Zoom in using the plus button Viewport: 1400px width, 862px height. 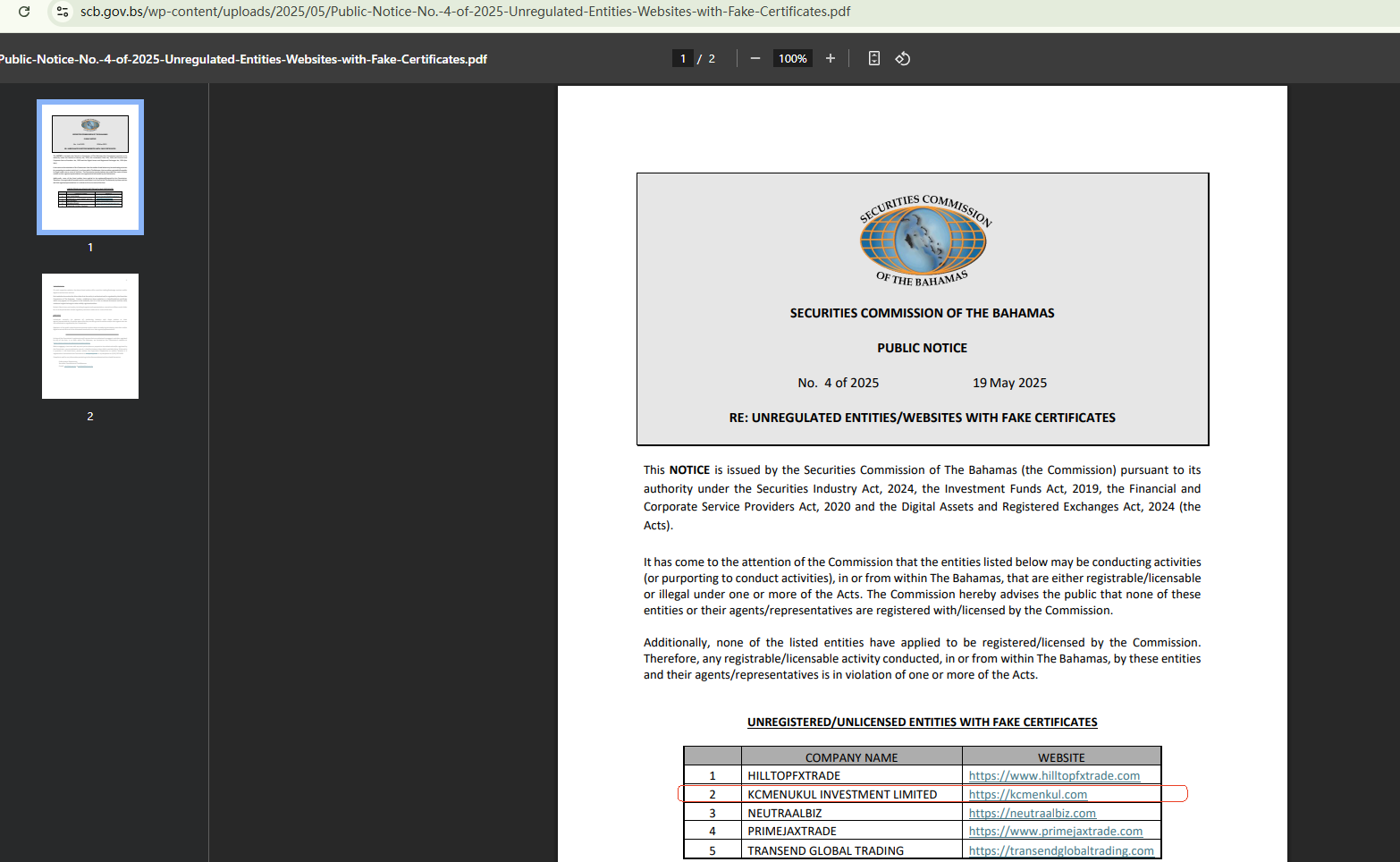coord(831,58)
